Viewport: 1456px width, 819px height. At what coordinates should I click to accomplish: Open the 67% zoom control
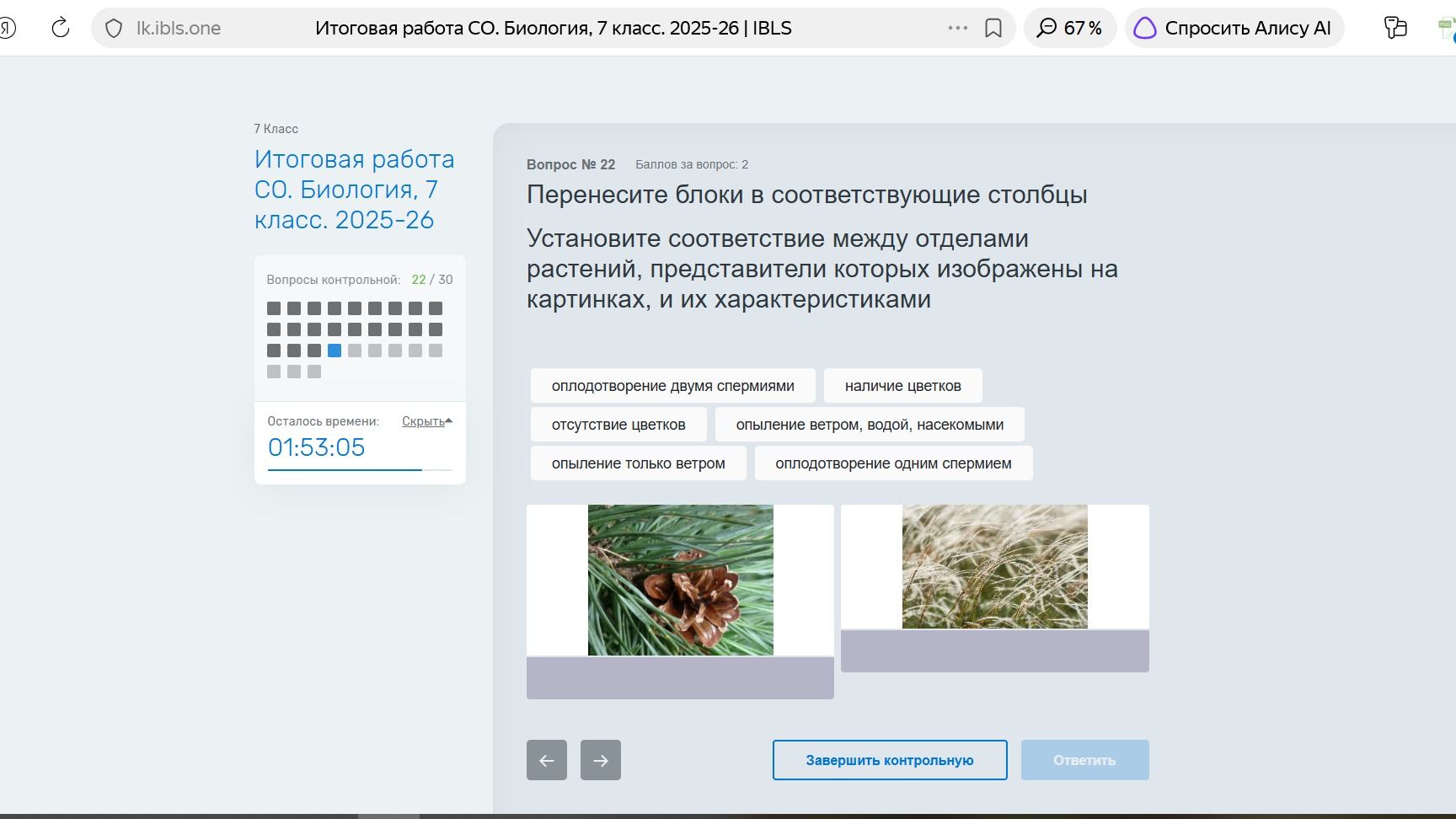(1070, 28)
